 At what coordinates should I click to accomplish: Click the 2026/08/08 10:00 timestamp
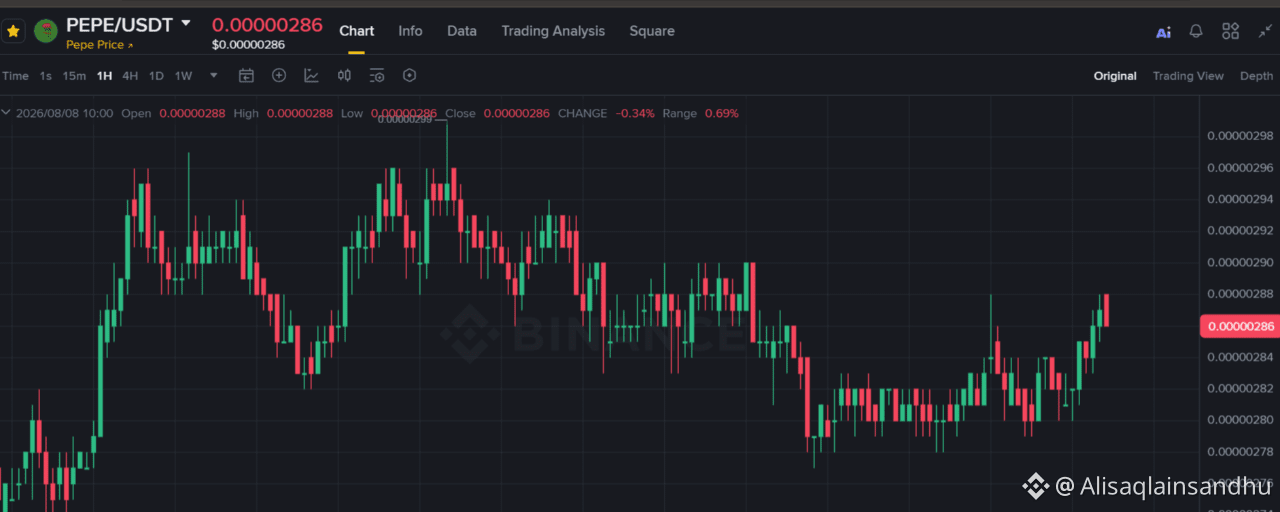64,113
